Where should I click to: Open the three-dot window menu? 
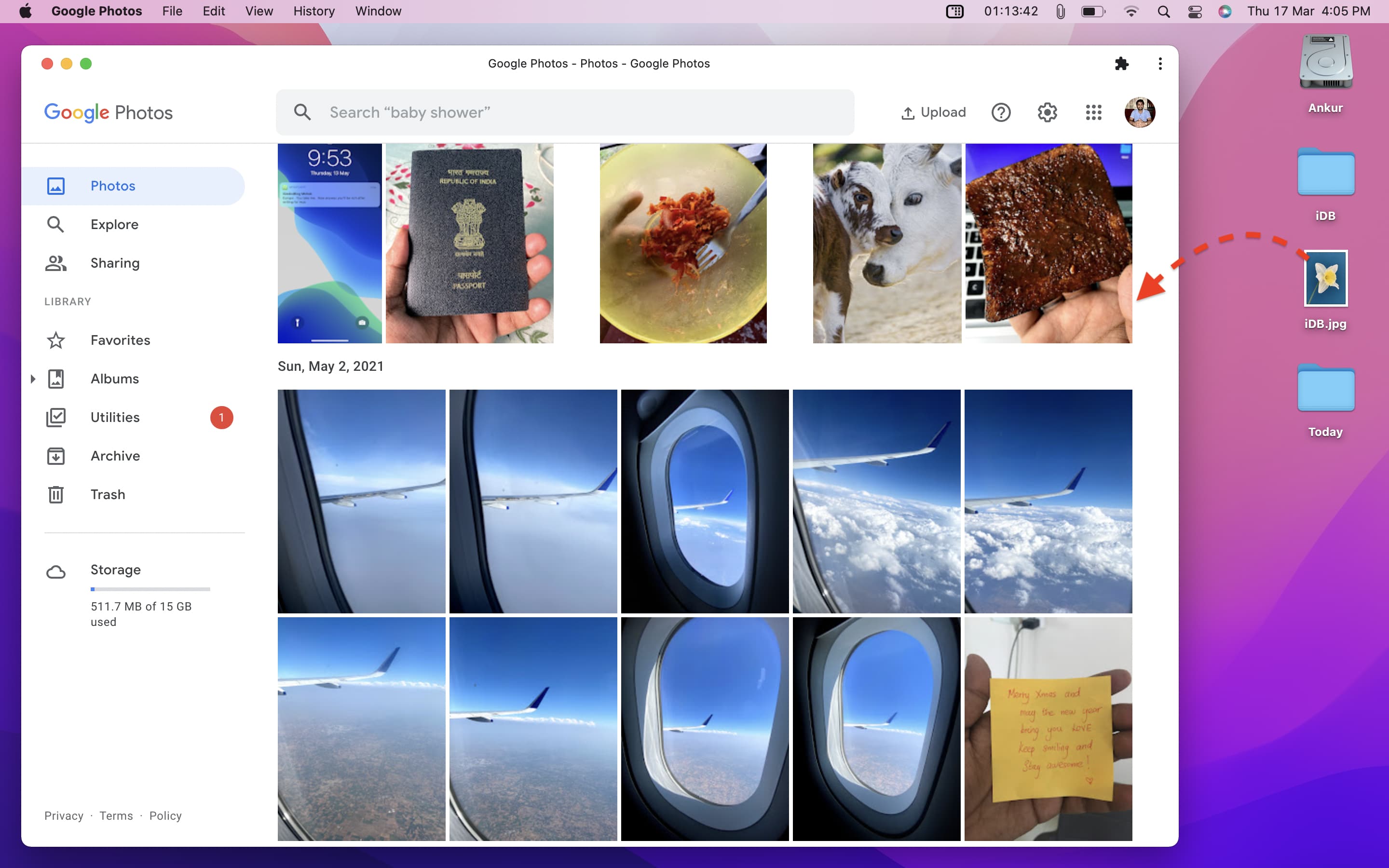pyautogui.click(x=1160, y=64)
